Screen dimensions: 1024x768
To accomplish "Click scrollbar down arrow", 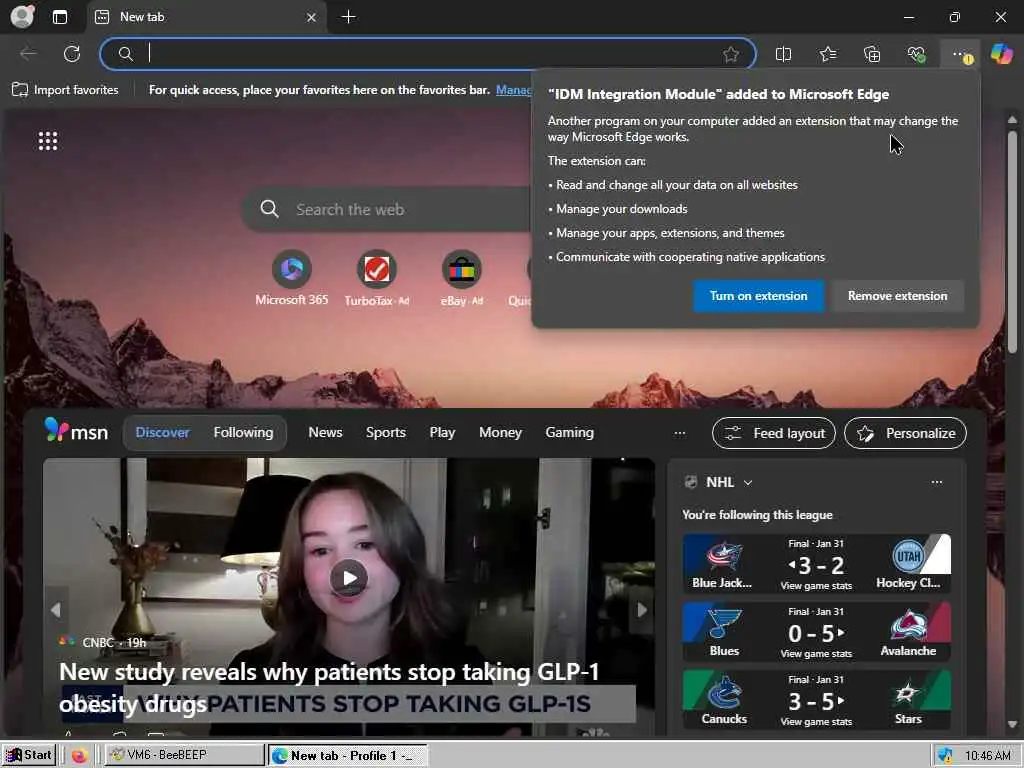I will point(1012,724).
